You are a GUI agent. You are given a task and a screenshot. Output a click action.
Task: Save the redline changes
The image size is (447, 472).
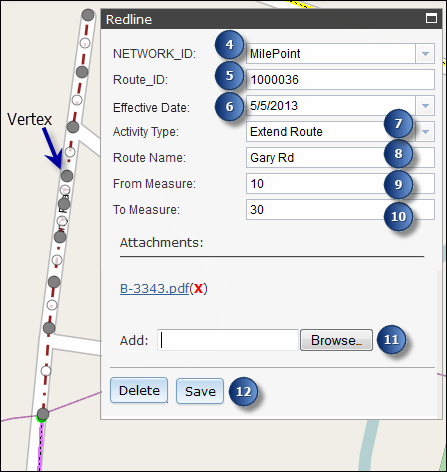pyautogui.click(x=200, y=391)
